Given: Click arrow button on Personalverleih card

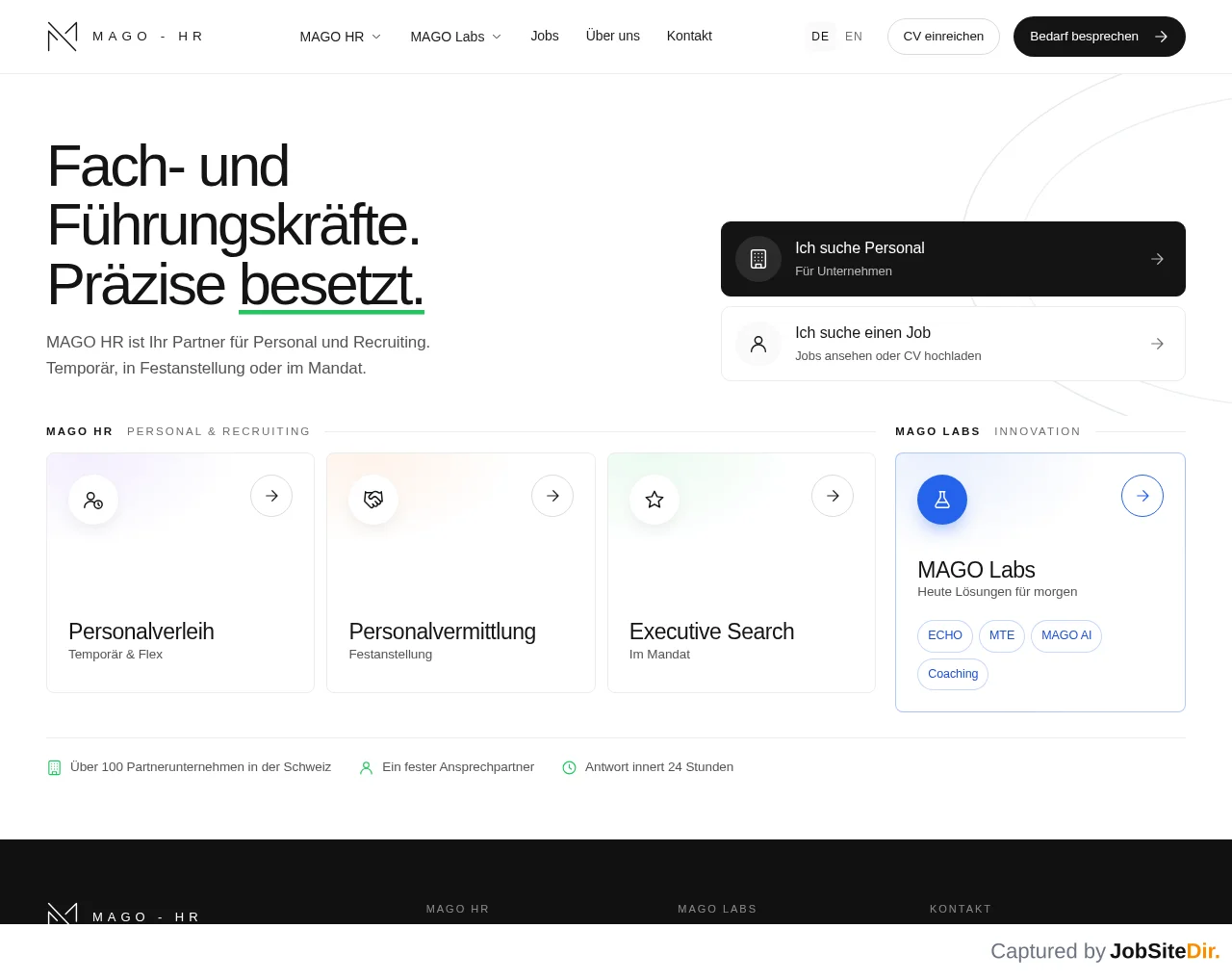Looking at the screenshot, I should point(271,496).
